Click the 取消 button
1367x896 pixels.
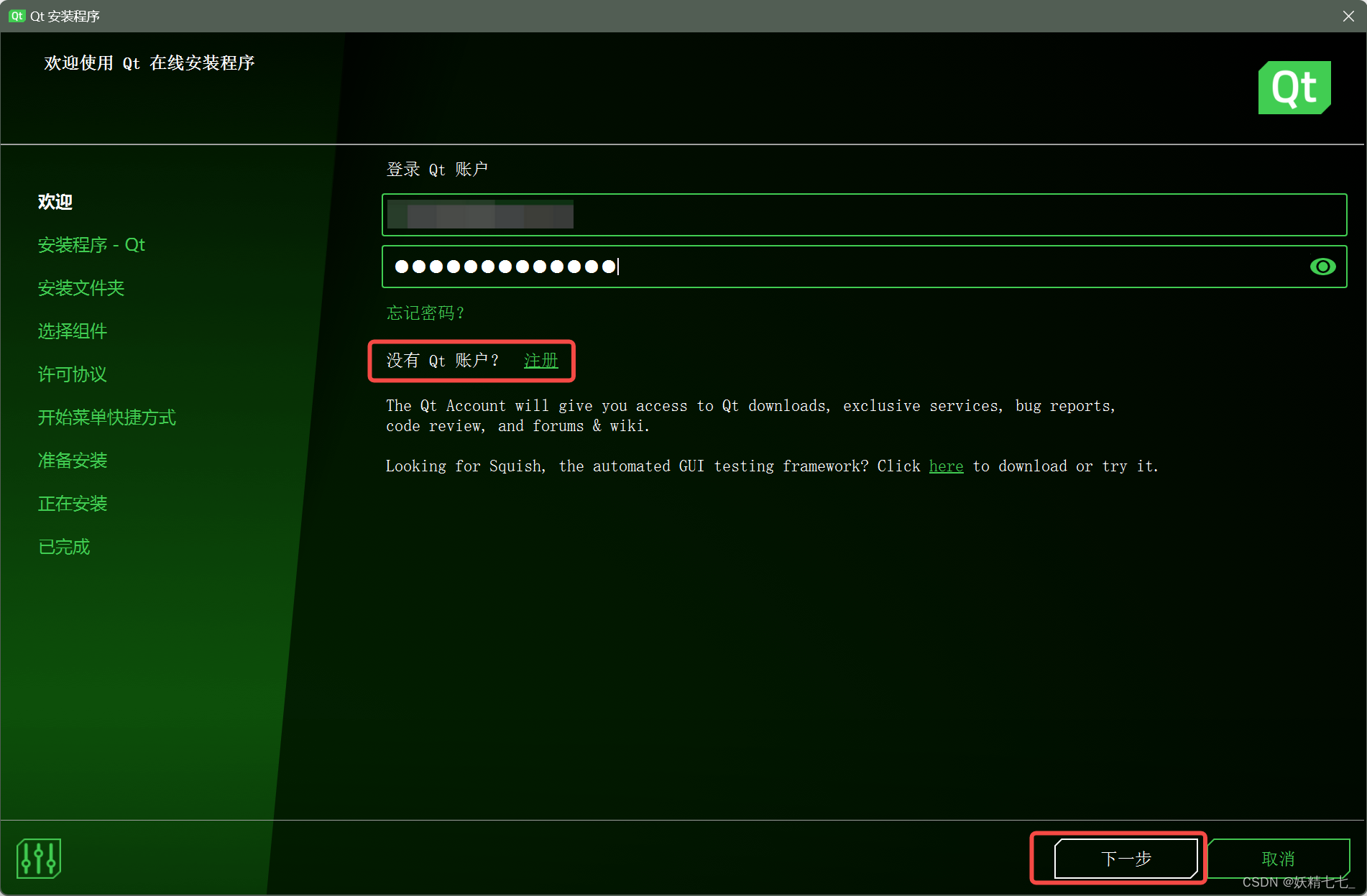coord(1278,859)
